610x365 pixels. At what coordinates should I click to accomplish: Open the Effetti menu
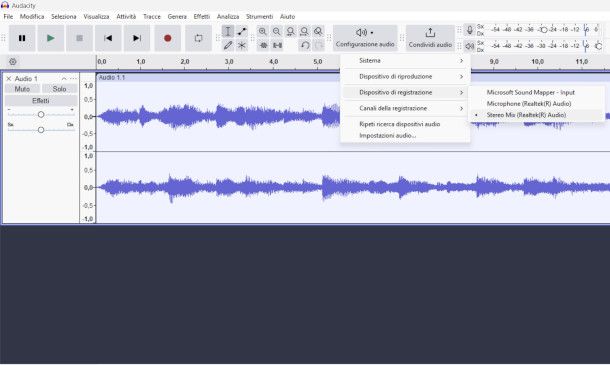[x=202, y=16]
